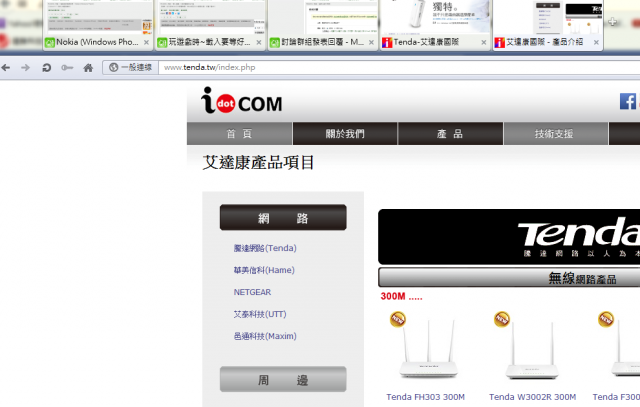Open the home page icon
This screenshot has height=407, width=640.
[x=88, y=67]
